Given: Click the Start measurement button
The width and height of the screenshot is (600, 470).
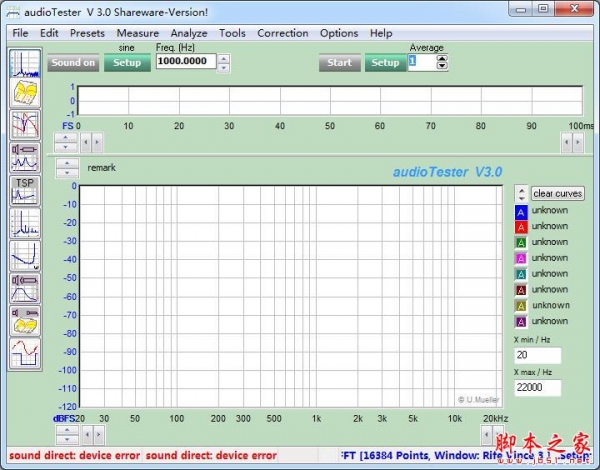Looking at the screenshot, I should click(x=339, y=63).
